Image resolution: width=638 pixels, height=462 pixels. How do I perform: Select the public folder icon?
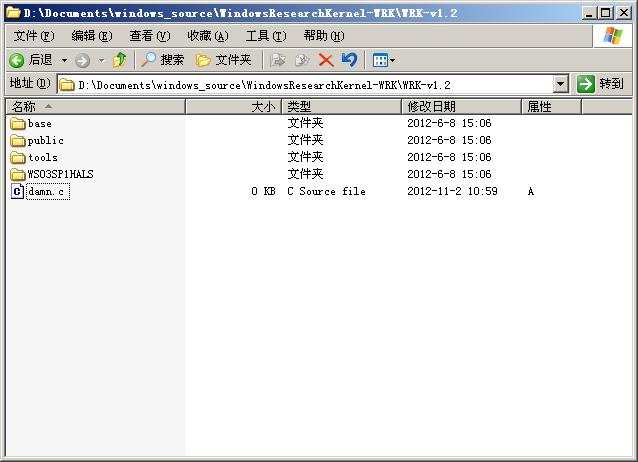click(x=18, y=140)
